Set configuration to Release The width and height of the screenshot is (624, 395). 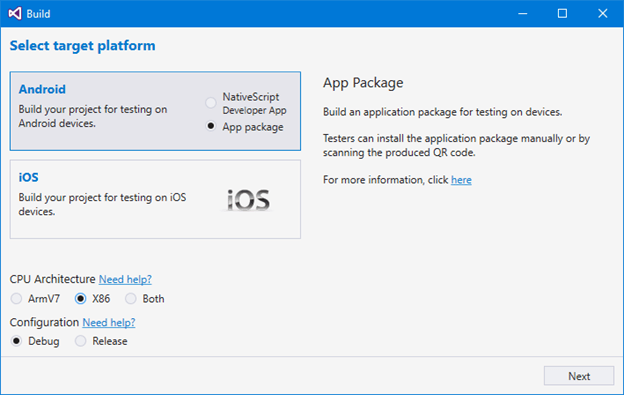[80, 341]
